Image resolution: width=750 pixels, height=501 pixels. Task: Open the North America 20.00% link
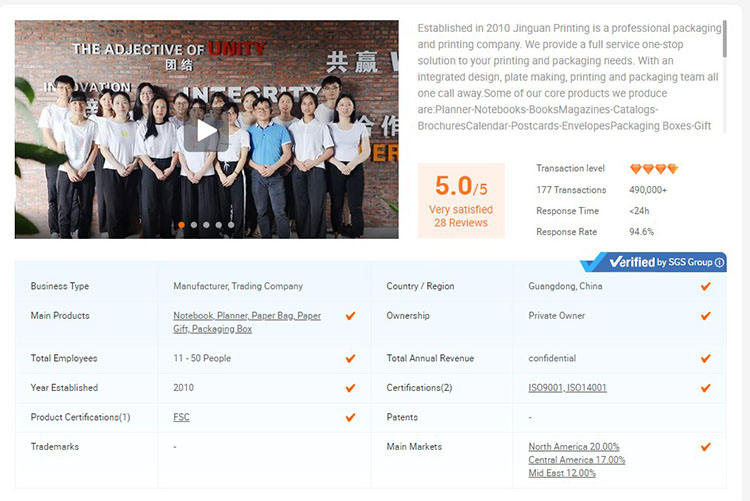[x=574, y=446]
